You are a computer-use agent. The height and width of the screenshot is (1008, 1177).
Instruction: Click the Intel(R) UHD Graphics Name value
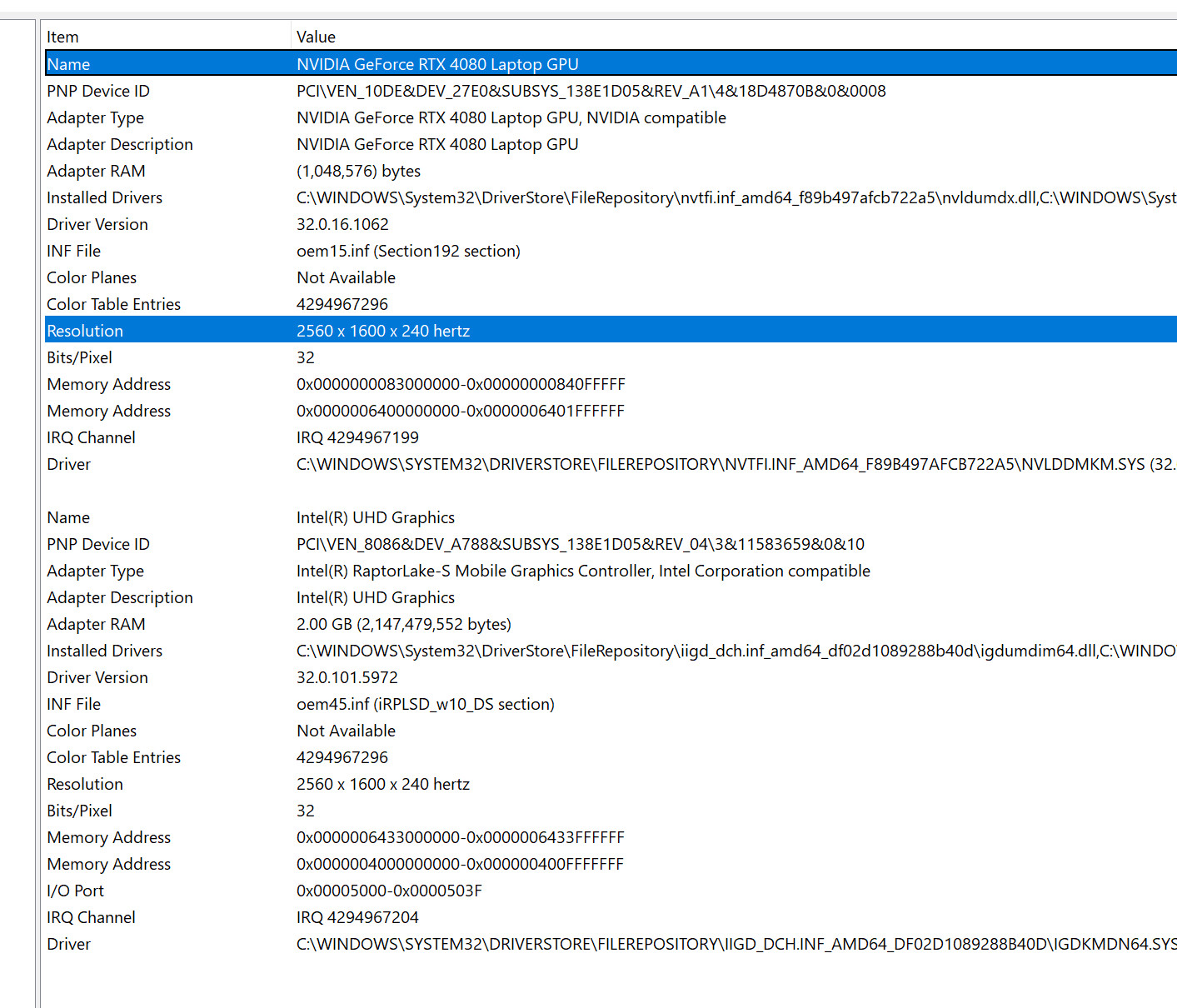pos(376,517)
